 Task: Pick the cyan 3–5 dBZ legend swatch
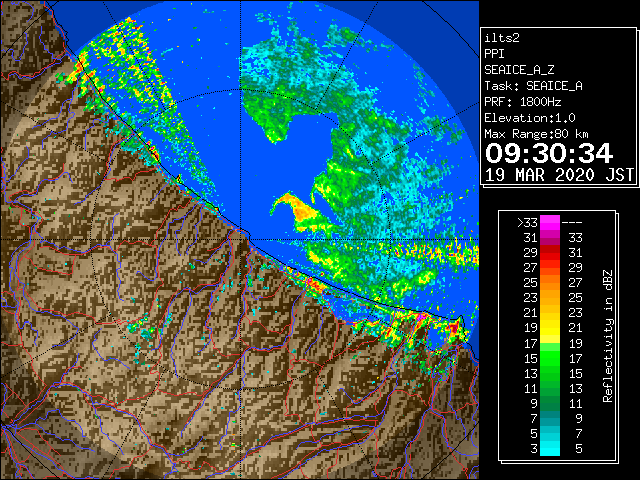tap(550, 448)
